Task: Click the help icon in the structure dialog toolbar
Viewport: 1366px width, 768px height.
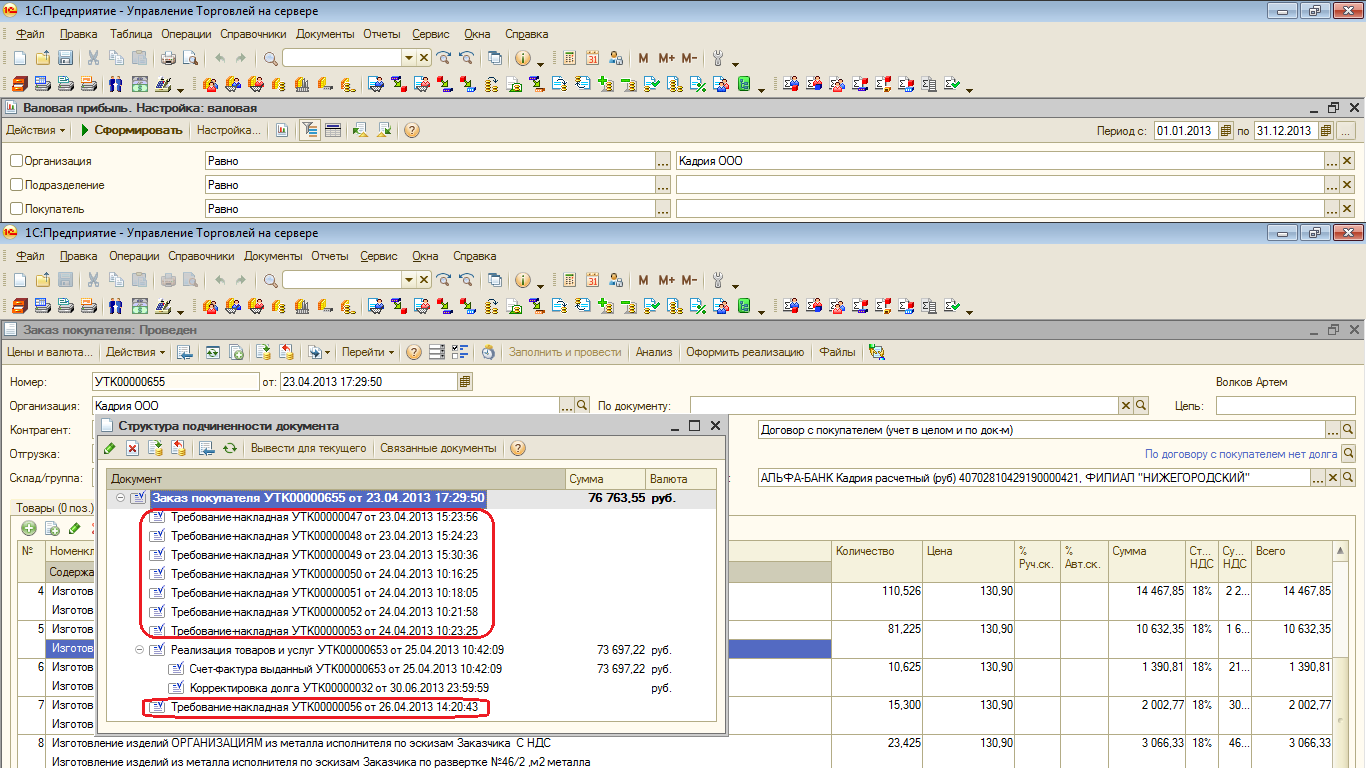Action: click(518, 448)
